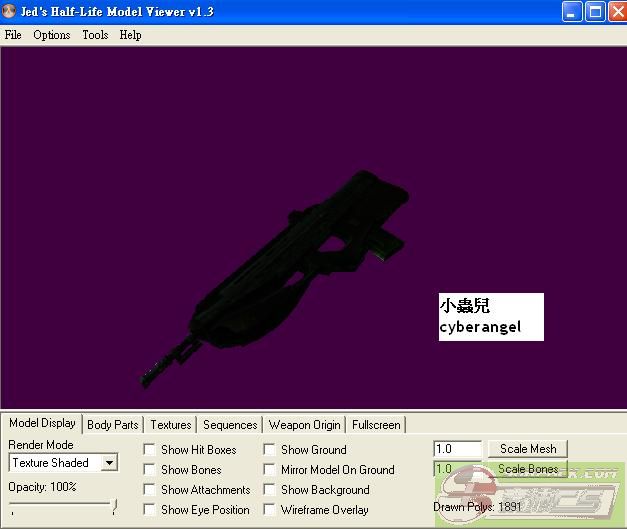This screenshot has height=529, width=627.
Task: Open the Render Mode dropdown
Action: (x=109, y=463)
